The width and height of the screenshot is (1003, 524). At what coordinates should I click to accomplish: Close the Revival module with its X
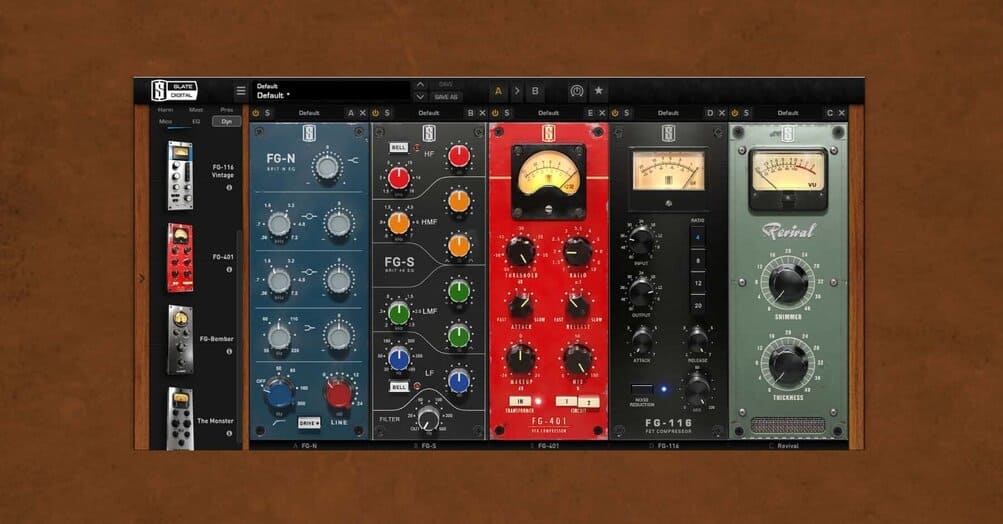(x=841, y=113)
